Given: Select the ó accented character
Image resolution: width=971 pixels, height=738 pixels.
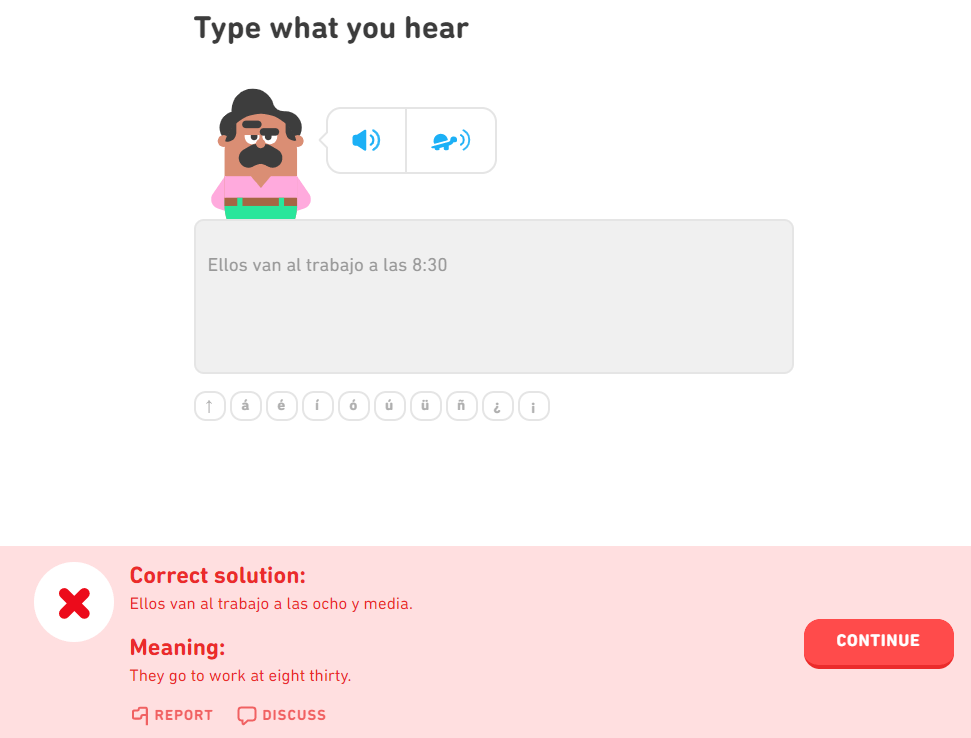Looking at the screenshot, I should (x=353, y=406).
